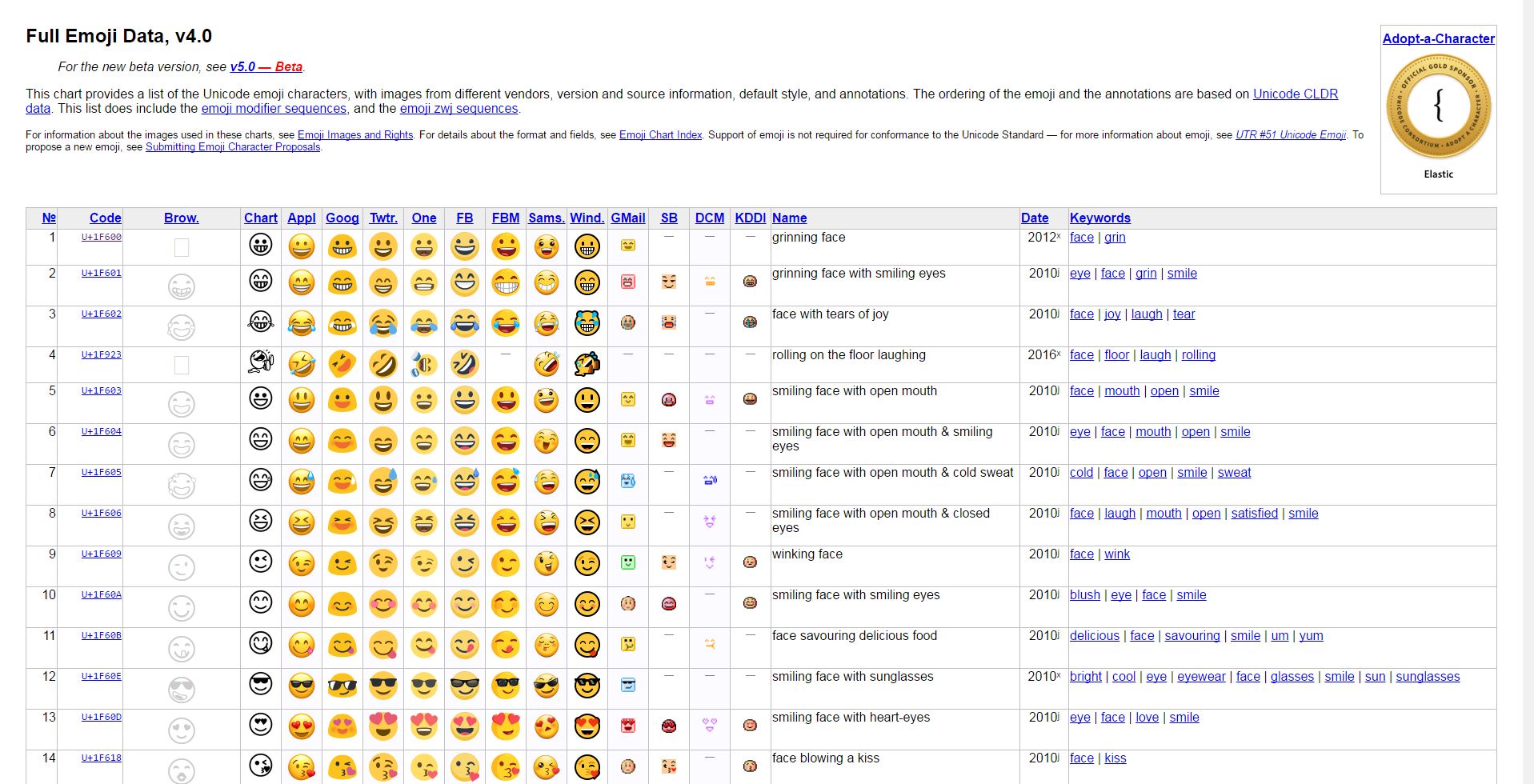Viewport: 1534px width, 784px height.
Task: Click the Windows smiling face with sunglasses emoji
Action: pos(587,686)
